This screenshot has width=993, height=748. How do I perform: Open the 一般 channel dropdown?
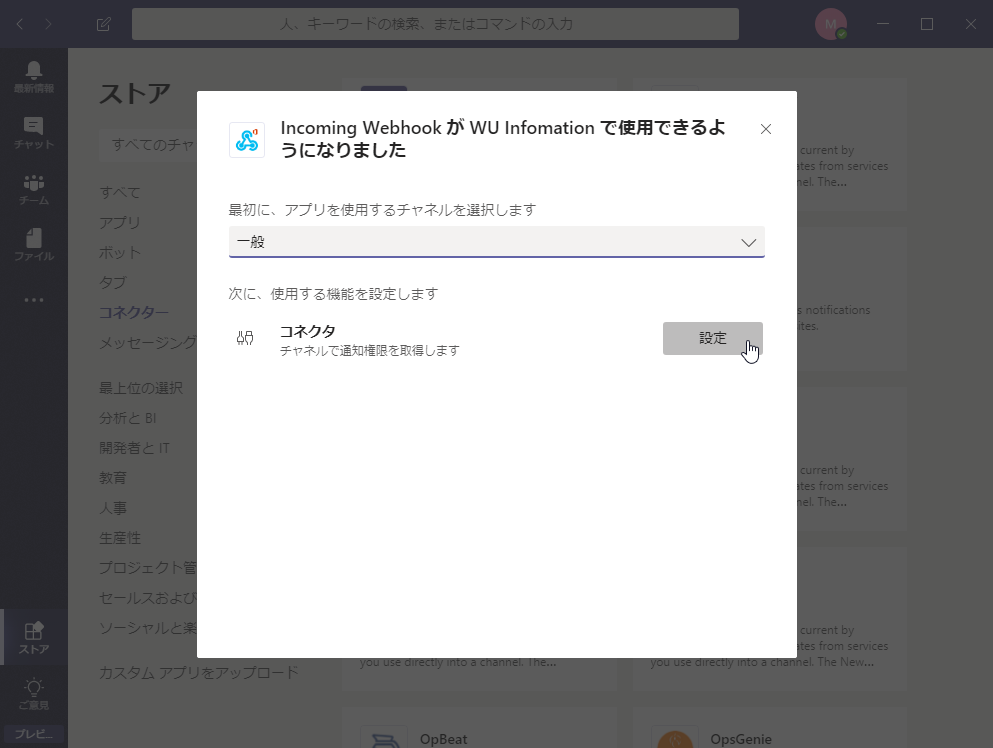pos(496,242)
